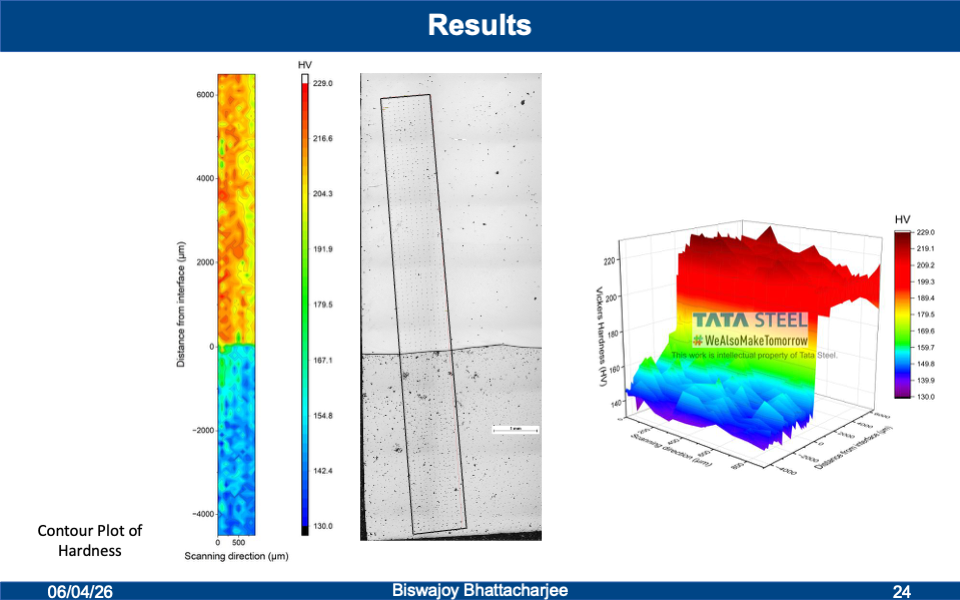Click the #WeAlsoMakeTomorrow hashtag text
The height and width of the screenshot is (600, 960).
[x=750, y=341]
